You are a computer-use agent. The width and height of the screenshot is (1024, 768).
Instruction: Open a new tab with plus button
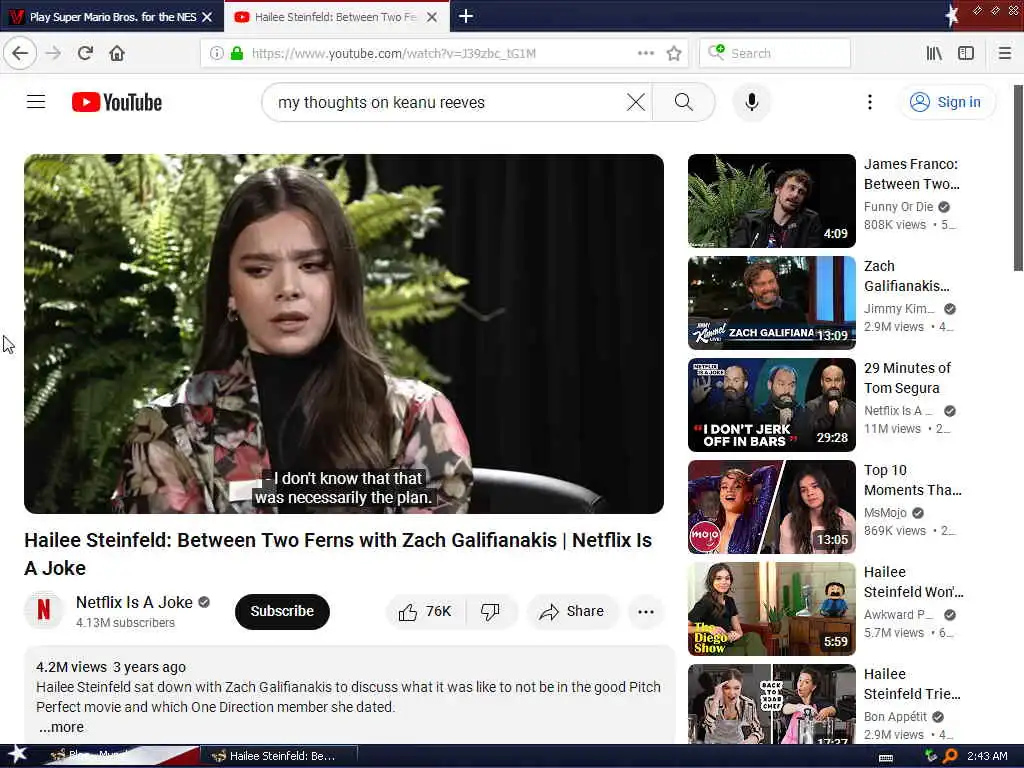[466, 16]
